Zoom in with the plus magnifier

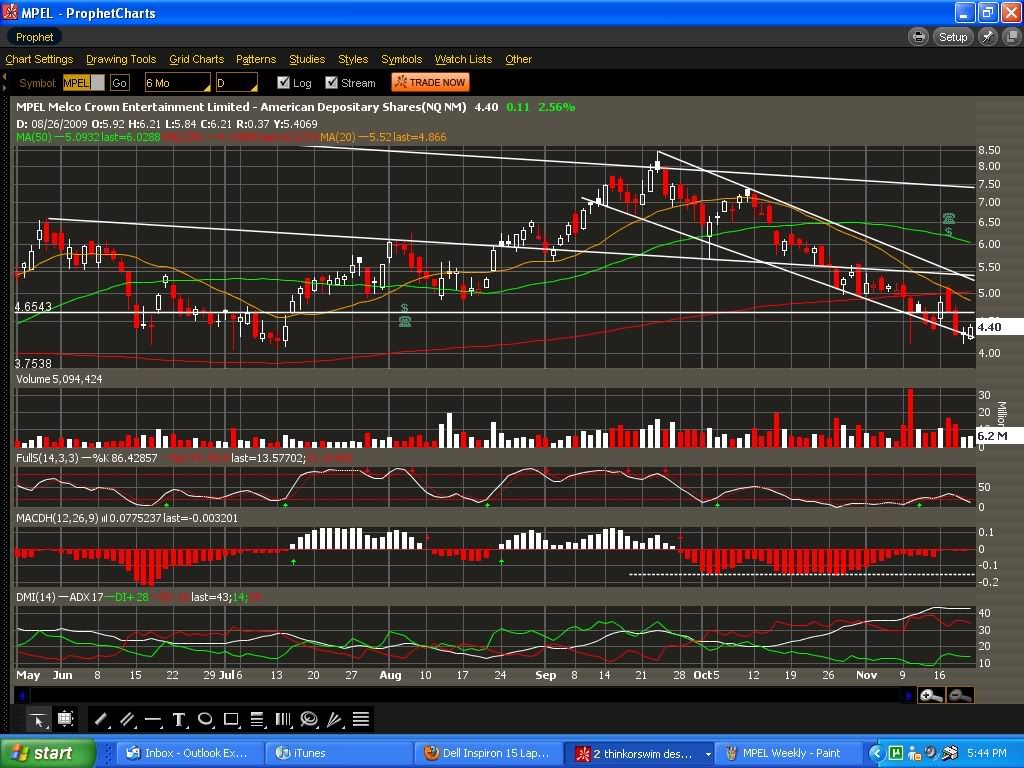coord(931,696)
